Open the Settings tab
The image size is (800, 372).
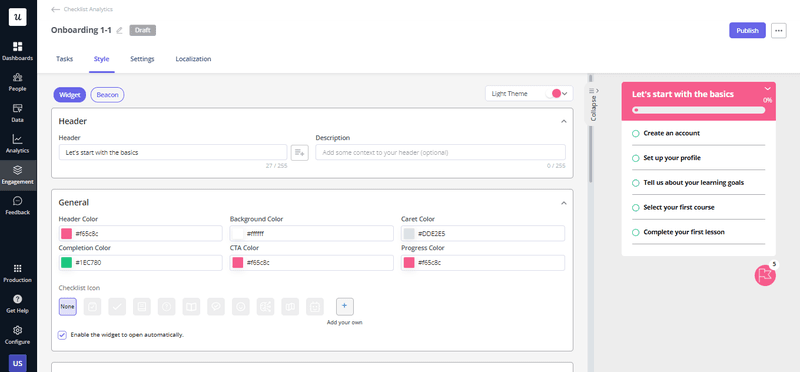coord(142,59)
